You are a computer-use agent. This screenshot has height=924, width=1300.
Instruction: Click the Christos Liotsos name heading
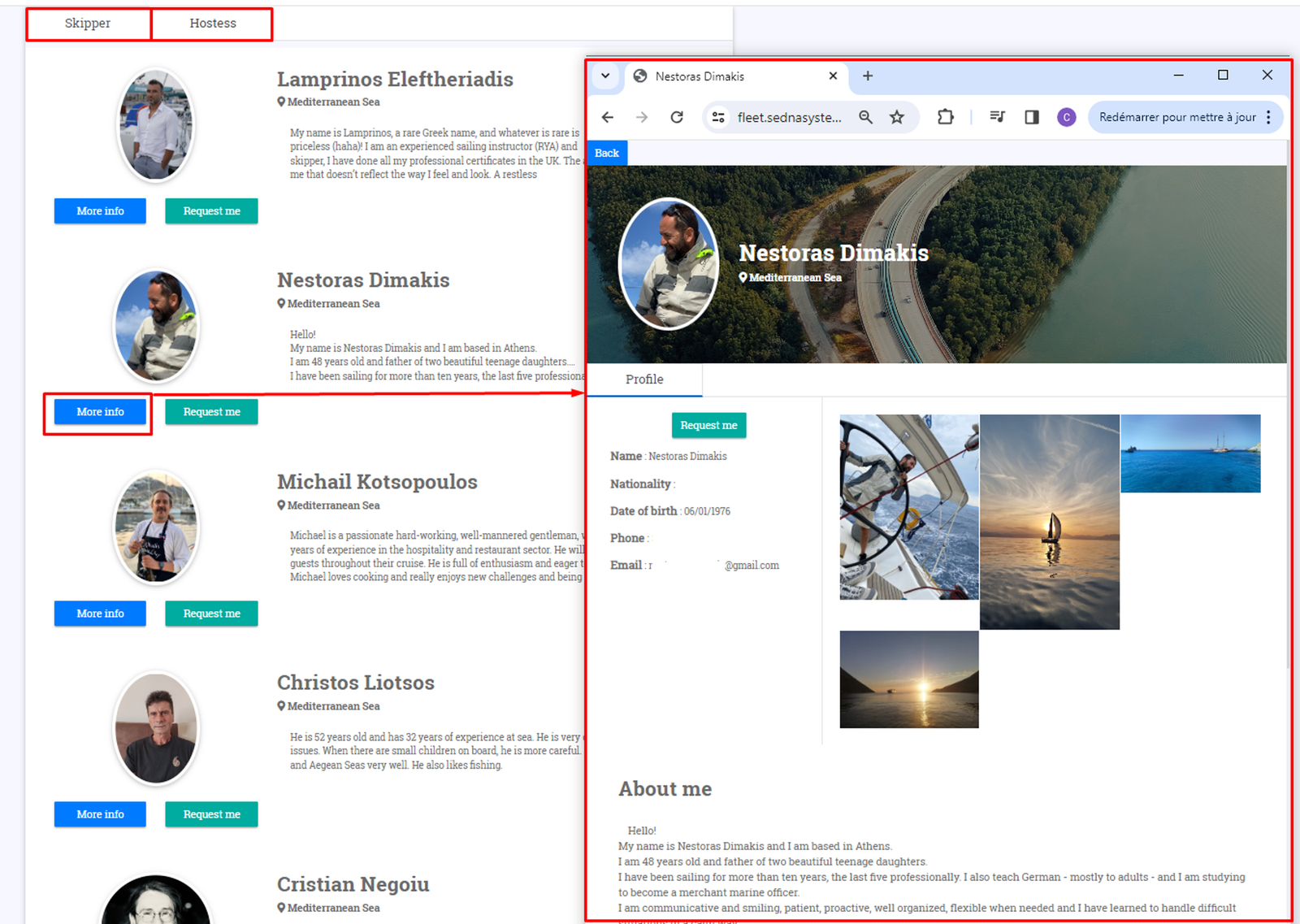click(x=356, y=683)
